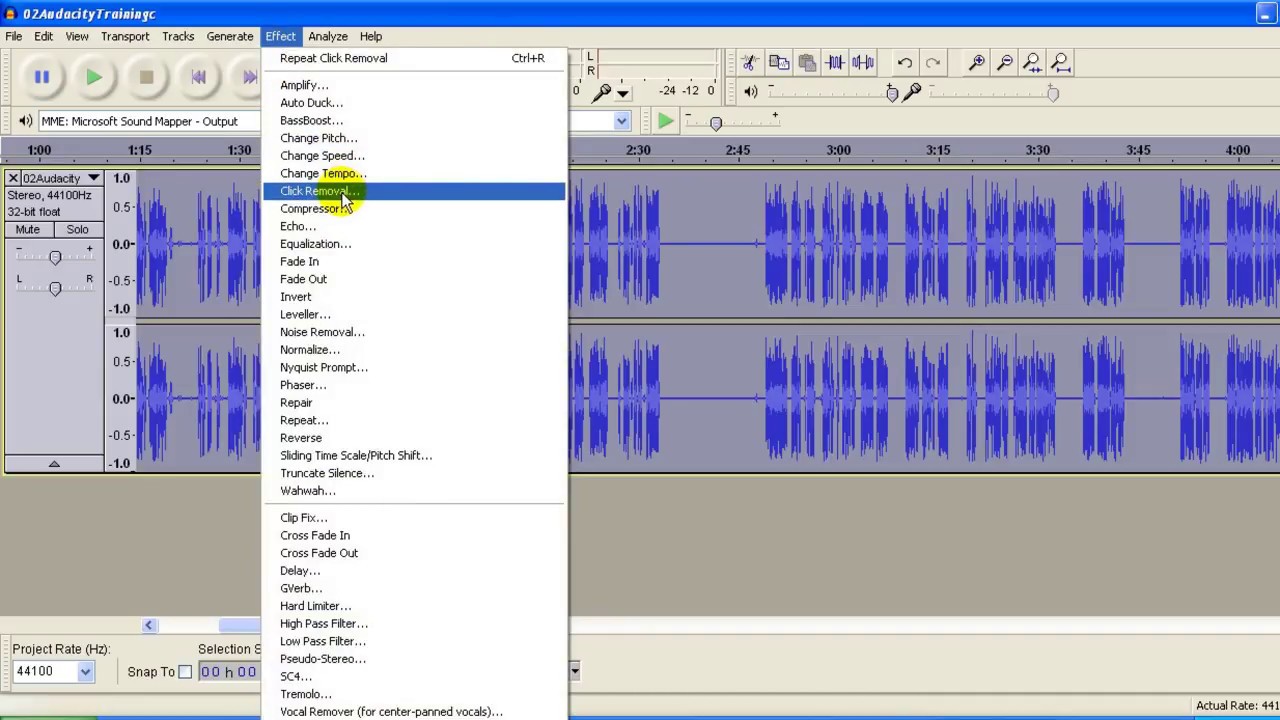This screenshot has width=1280, height=720.
Task: Open the View menu
Action: coord(77,36)
